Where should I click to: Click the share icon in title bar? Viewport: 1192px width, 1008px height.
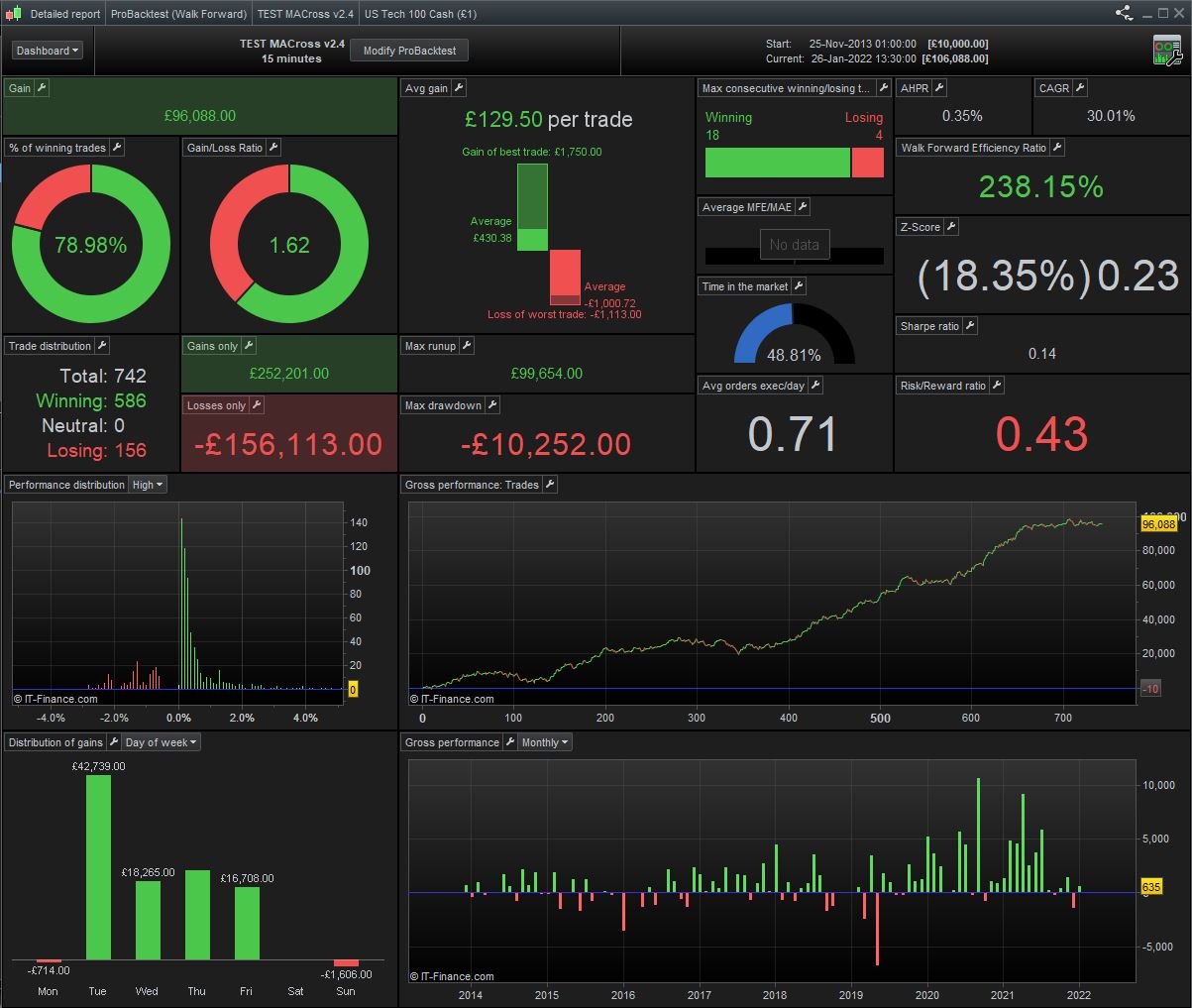[1124, 13]
